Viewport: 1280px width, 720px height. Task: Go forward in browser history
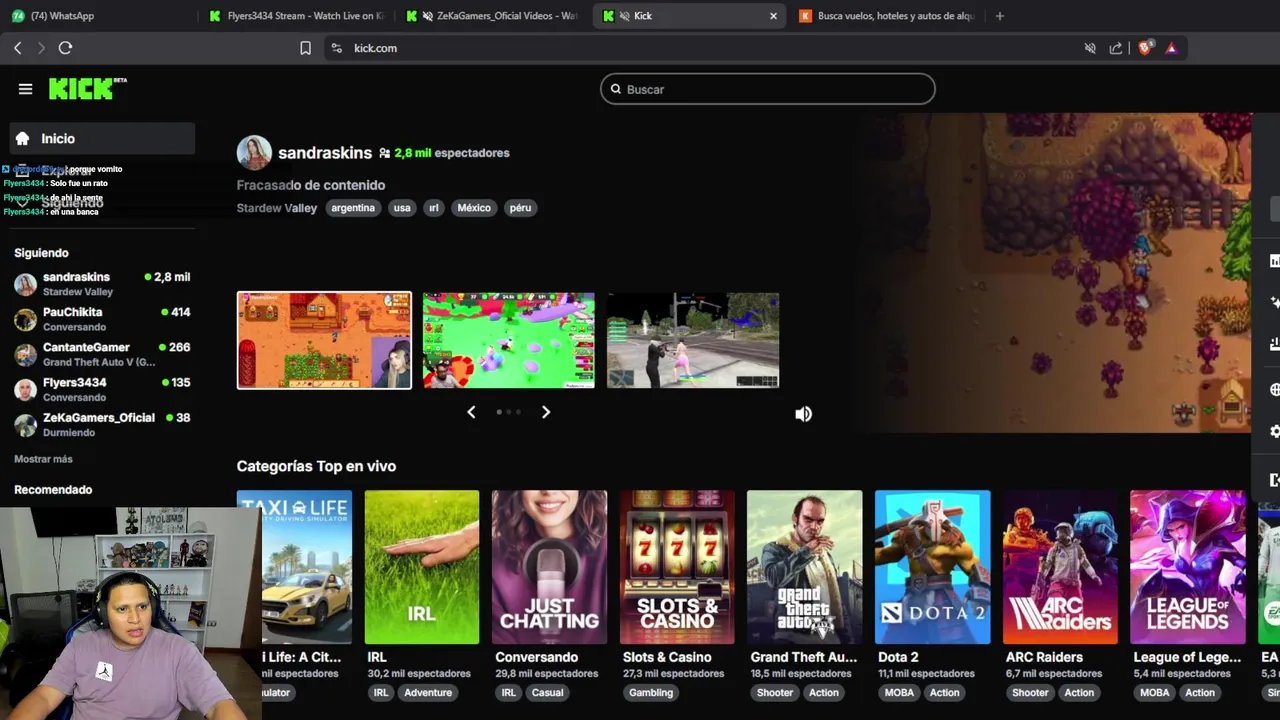click(x=41, y=48)
